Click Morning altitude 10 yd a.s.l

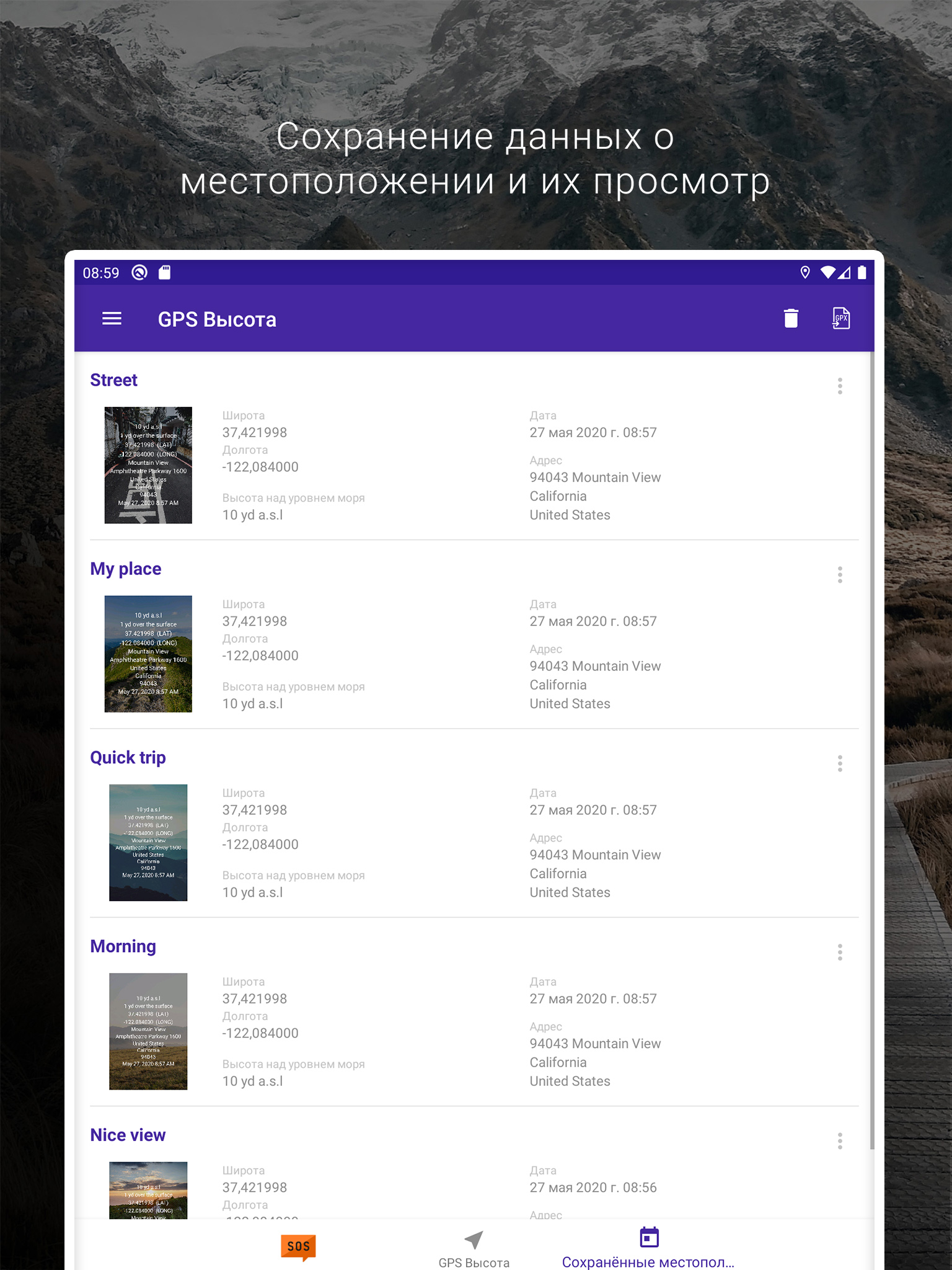[253, 1081]
